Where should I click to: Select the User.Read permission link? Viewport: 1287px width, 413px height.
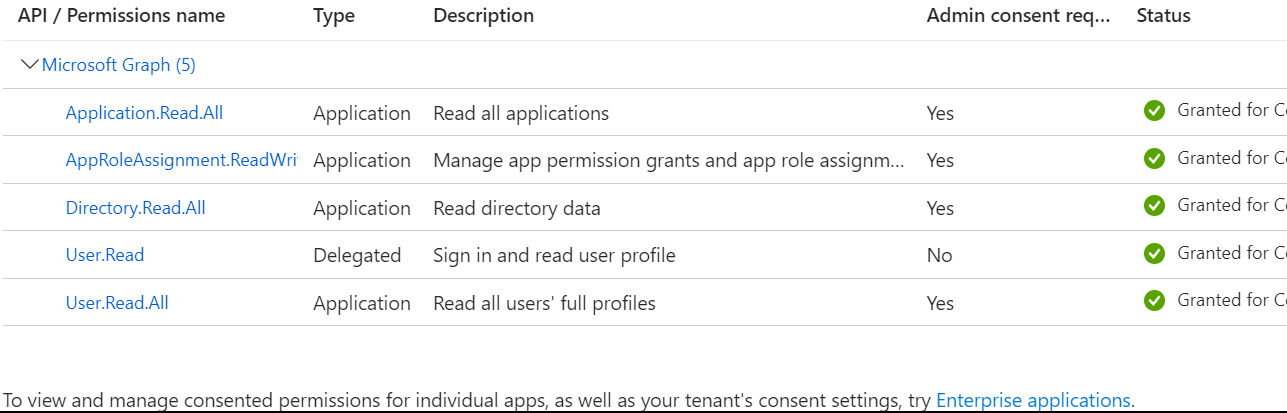pyautogui.click(x=105, y=255)
